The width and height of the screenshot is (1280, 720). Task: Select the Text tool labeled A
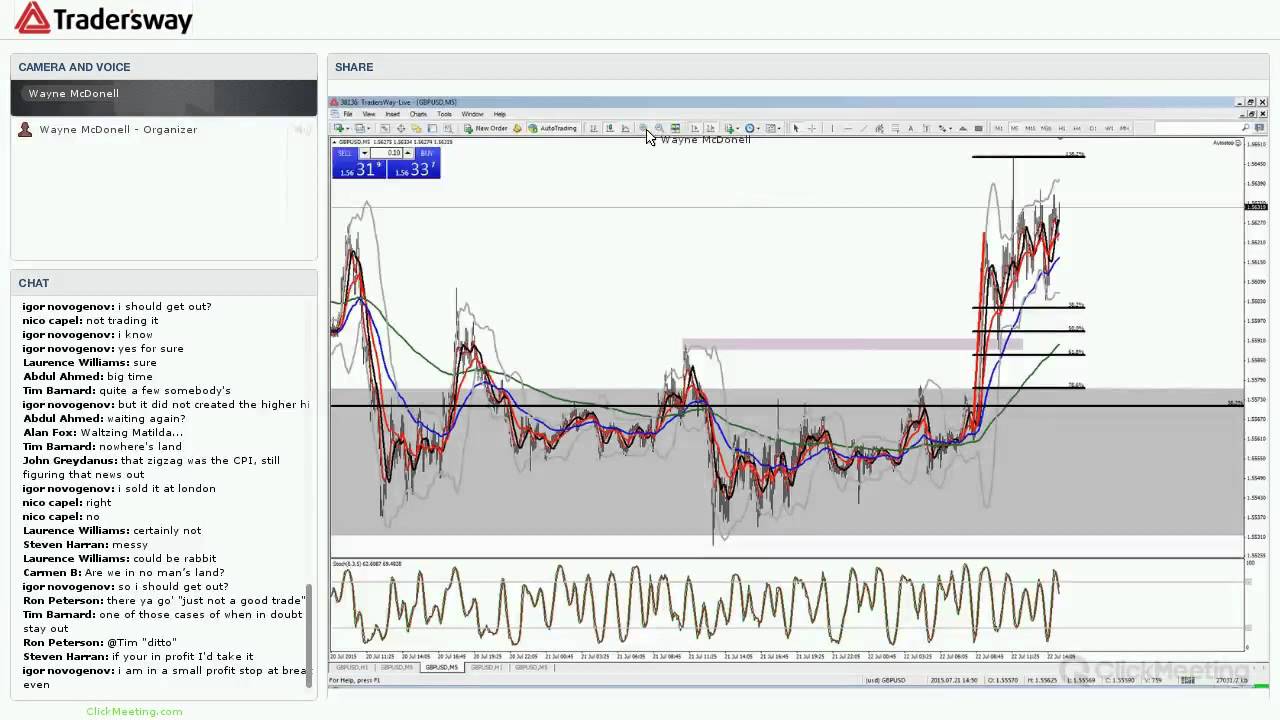point(911,128)
